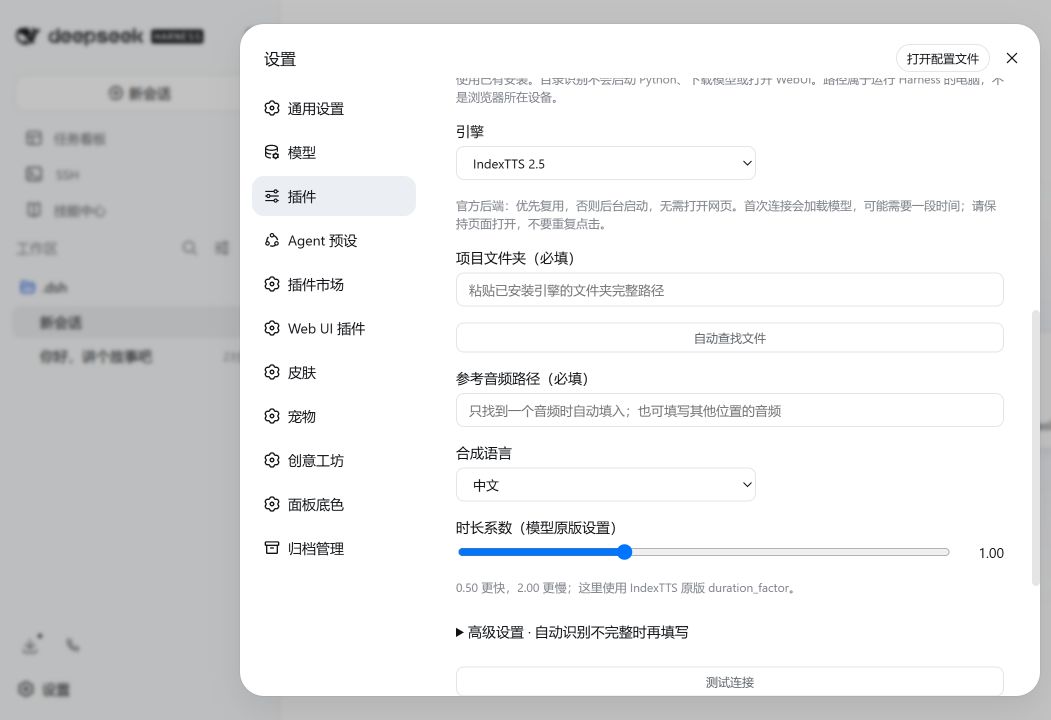Open Web UI 插件 section
Image resolution: width=1051 pixels, height=720 pixels.
[334, 328]
